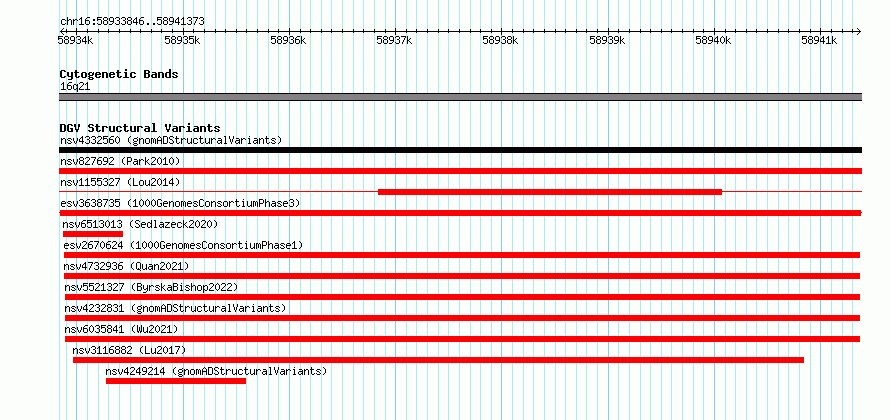Click the red nsv6035841 variant bar
Screen dimensions: 890x420
point(463,339)
